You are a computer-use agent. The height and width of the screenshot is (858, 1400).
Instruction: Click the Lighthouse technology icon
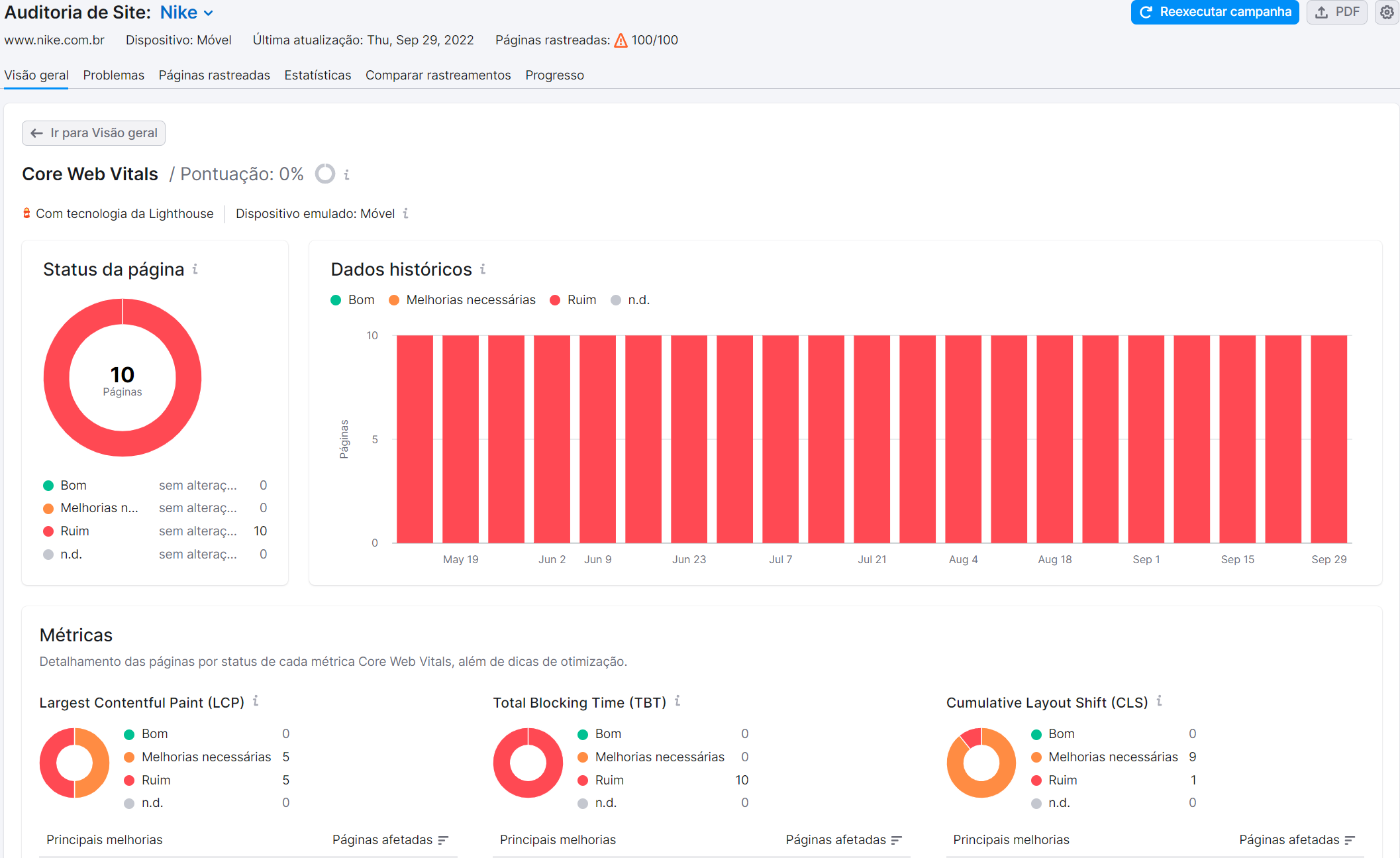pos(26,213)
